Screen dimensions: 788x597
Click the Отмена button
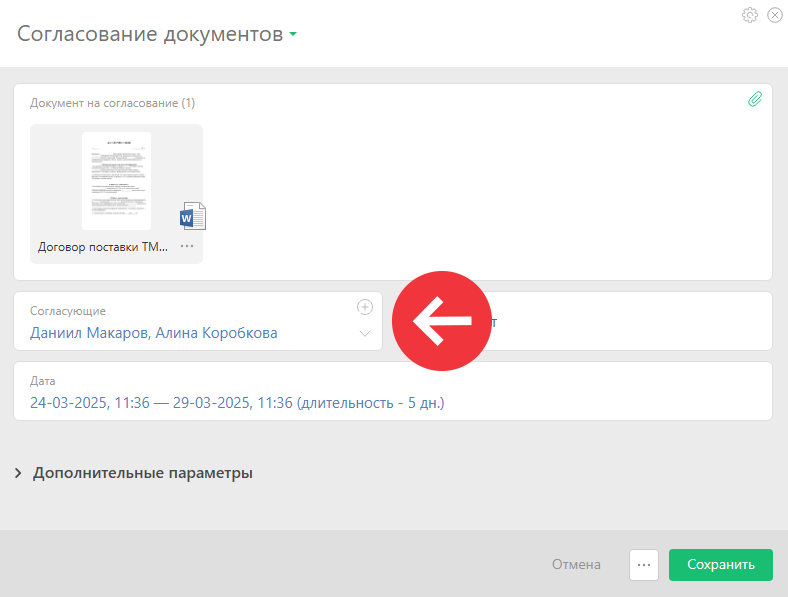point(576,564)
